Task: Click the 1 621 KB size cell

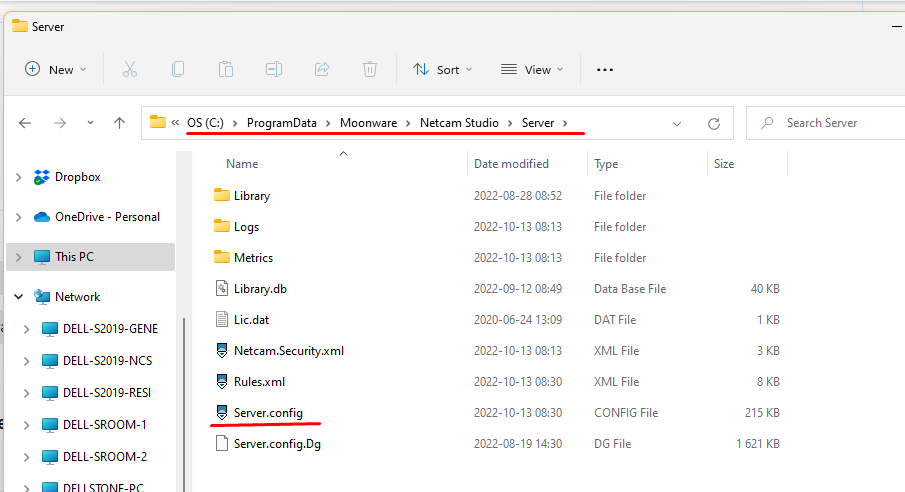Action: (758, 444)
